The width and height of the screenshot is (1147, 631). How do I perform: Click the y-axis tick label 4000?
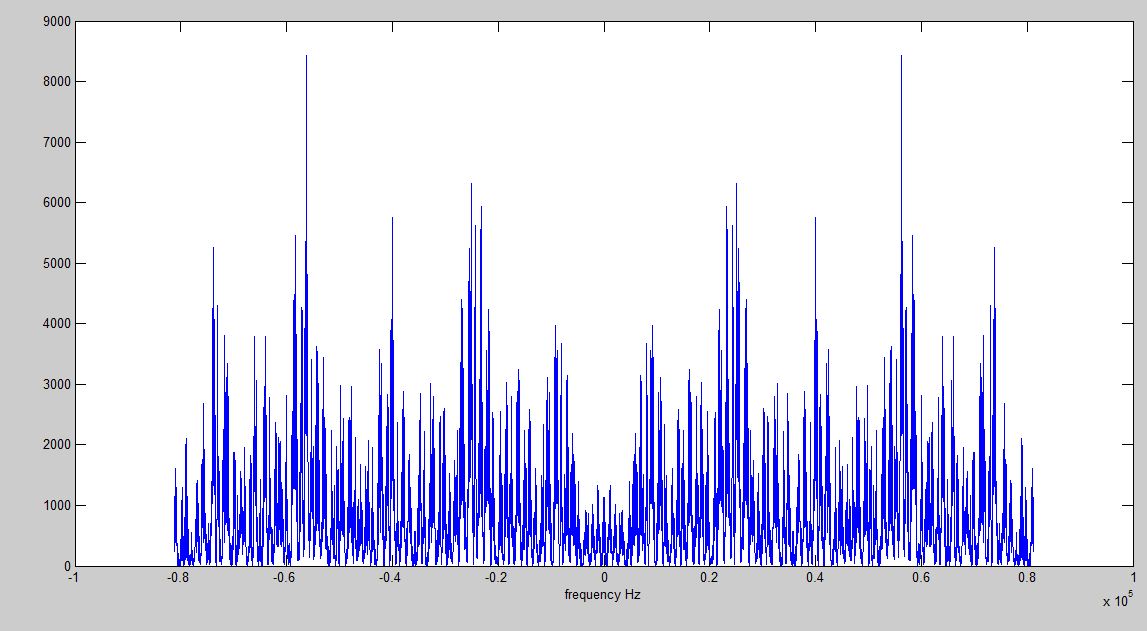(57, 324)
